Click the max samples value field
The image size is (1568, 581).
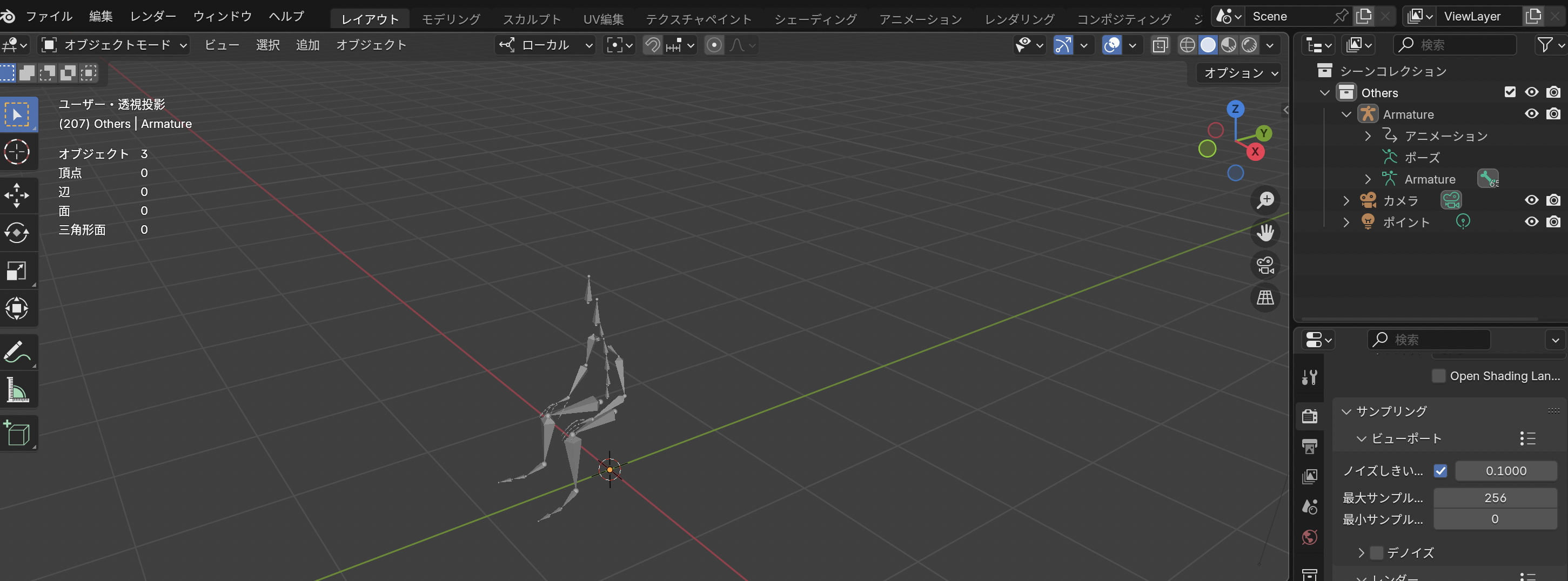tap(1495, 498)
